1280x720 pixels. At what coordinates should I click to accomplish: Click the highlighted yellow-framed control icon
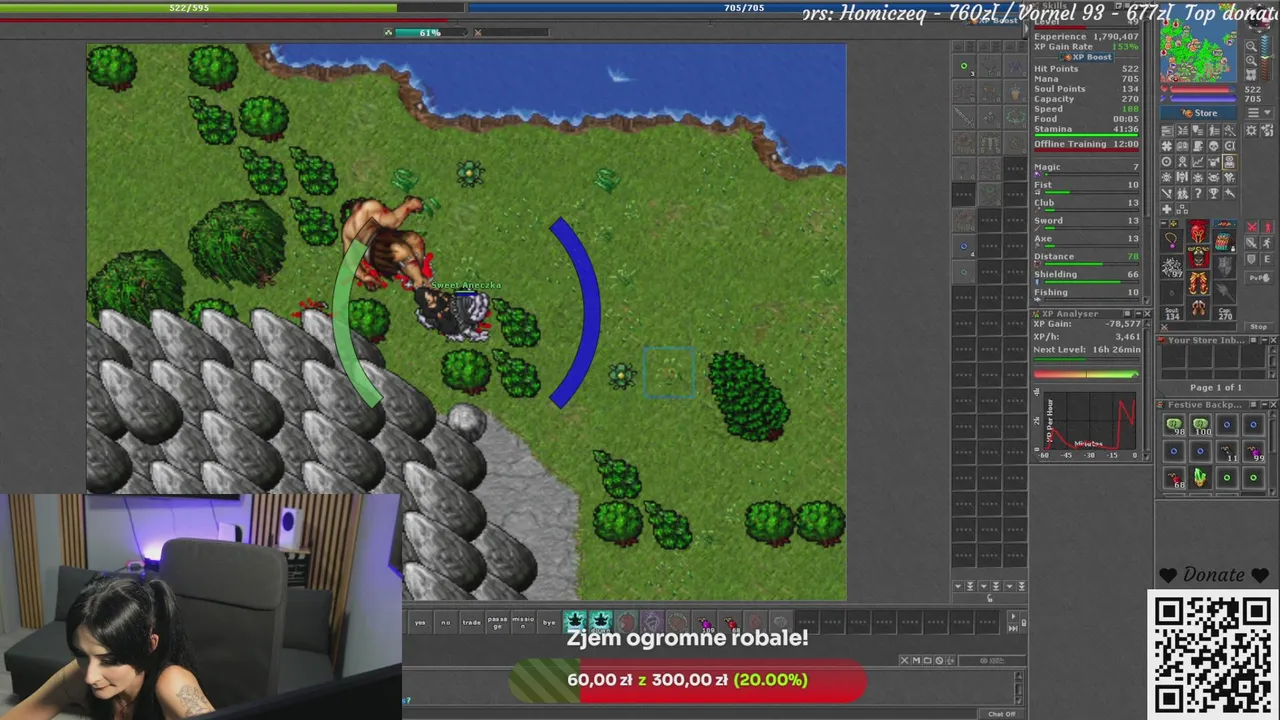point(1230,162)
